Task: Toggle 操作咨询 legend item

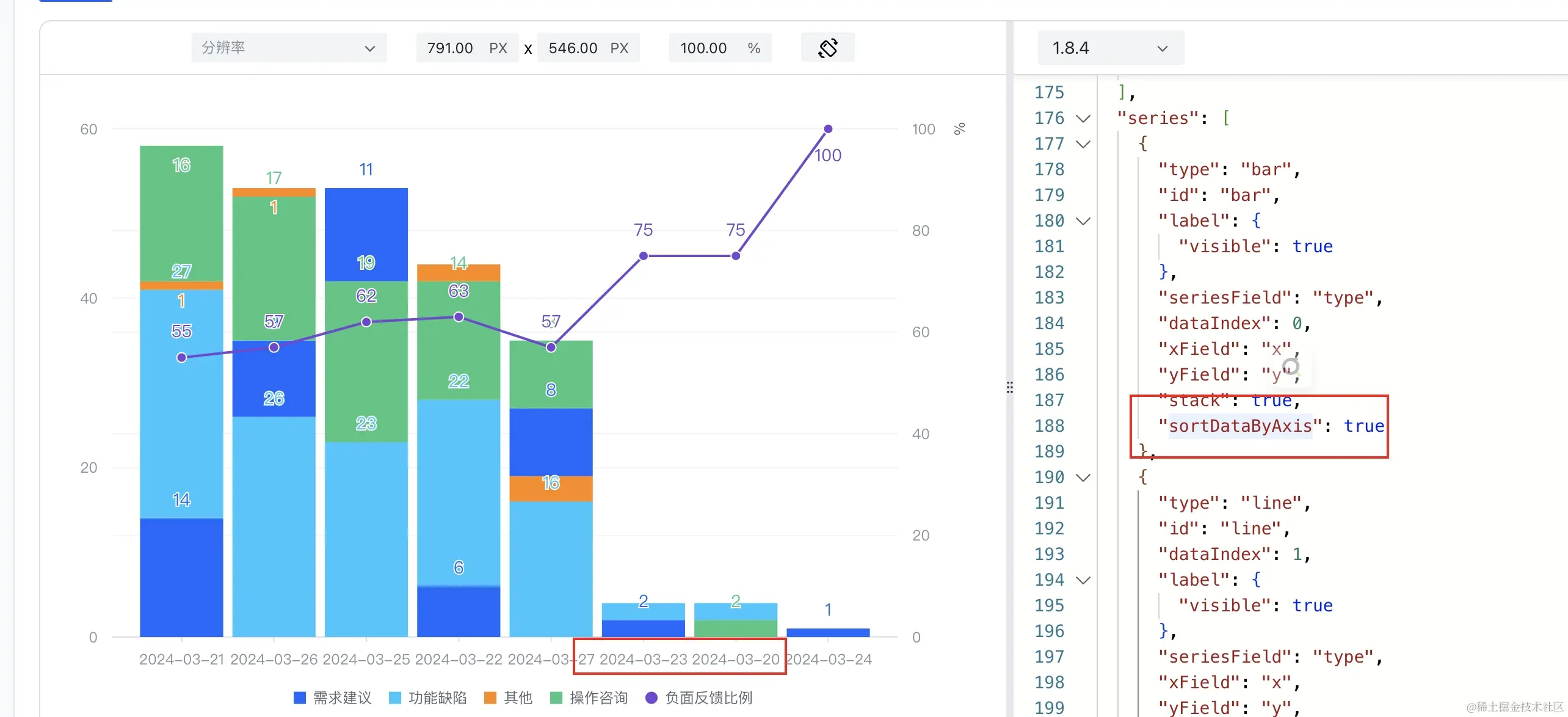Action: (x=598, y=697)
